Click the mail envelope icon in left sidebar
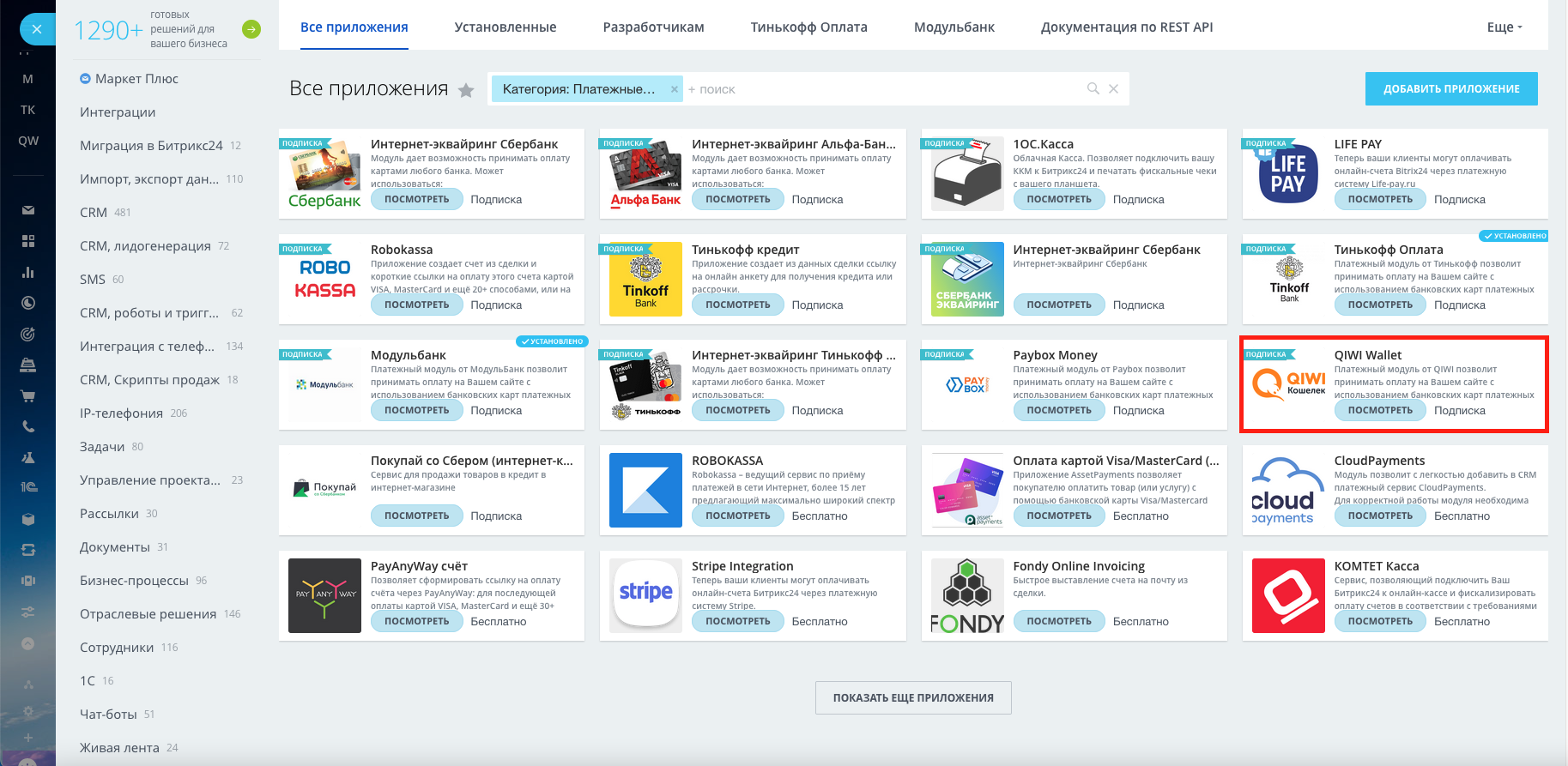This screenshot has height=766, width=1568. coord(28,210)
